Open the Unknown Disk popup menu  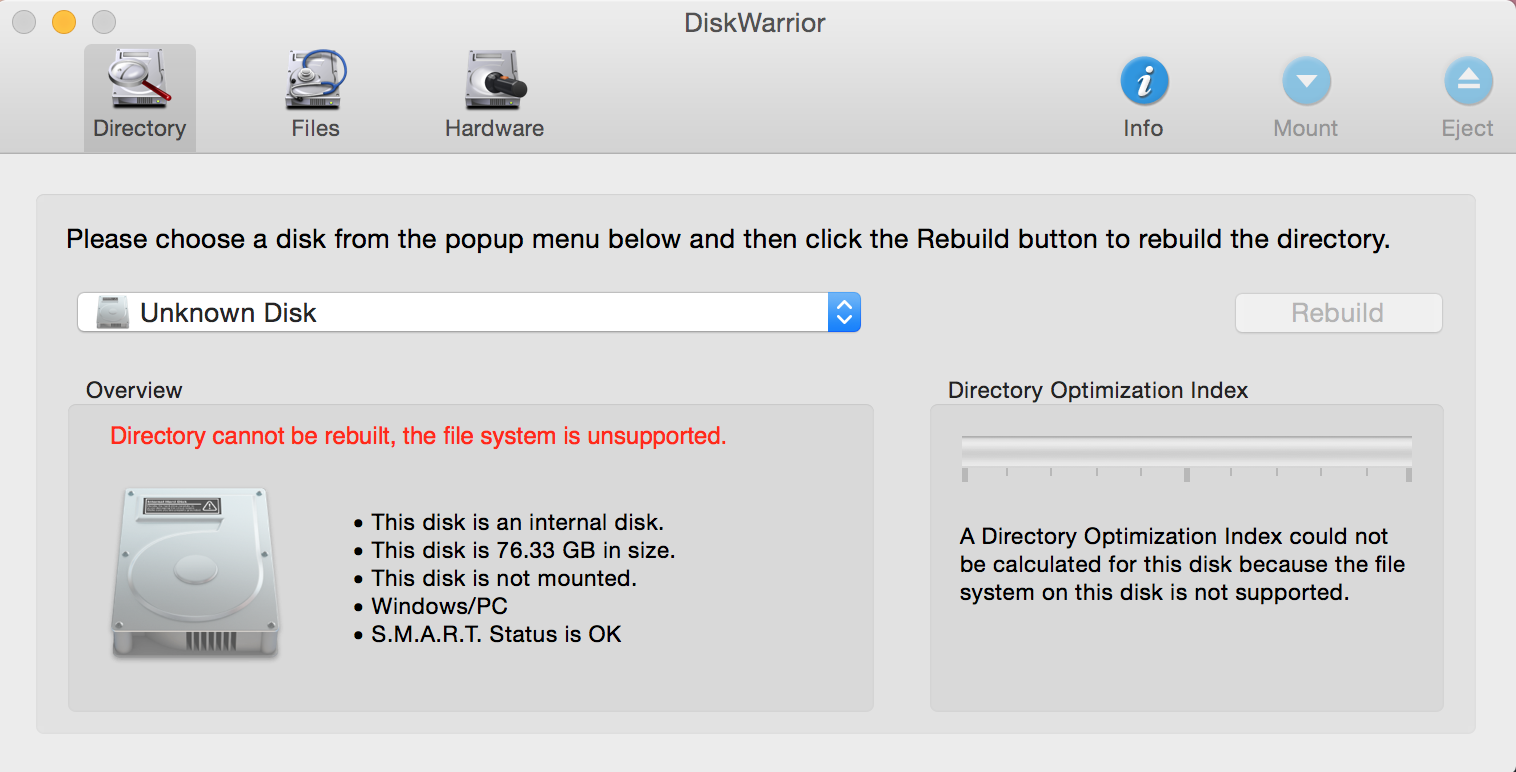450,313
